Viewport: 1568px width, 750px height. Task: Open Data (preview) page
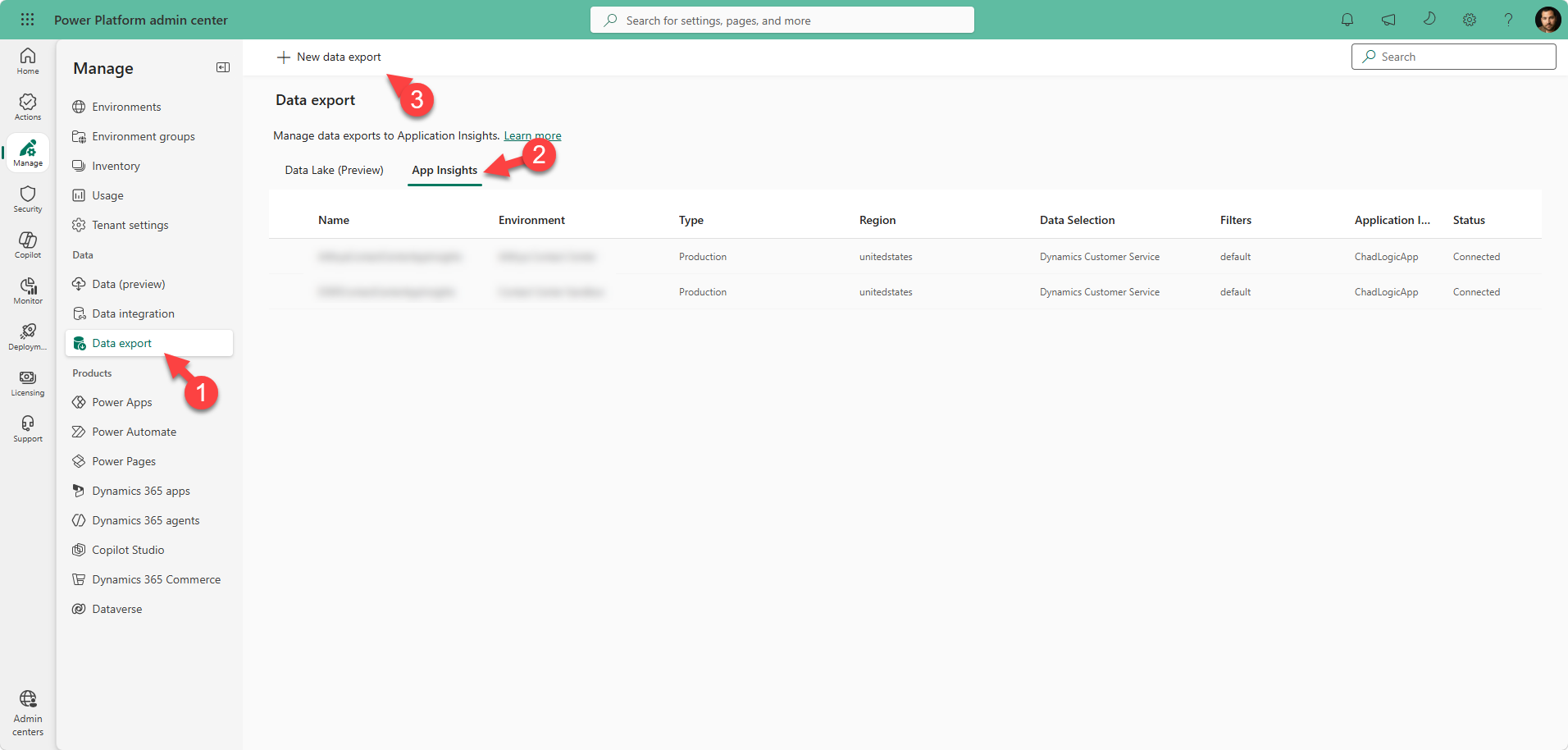149,284
